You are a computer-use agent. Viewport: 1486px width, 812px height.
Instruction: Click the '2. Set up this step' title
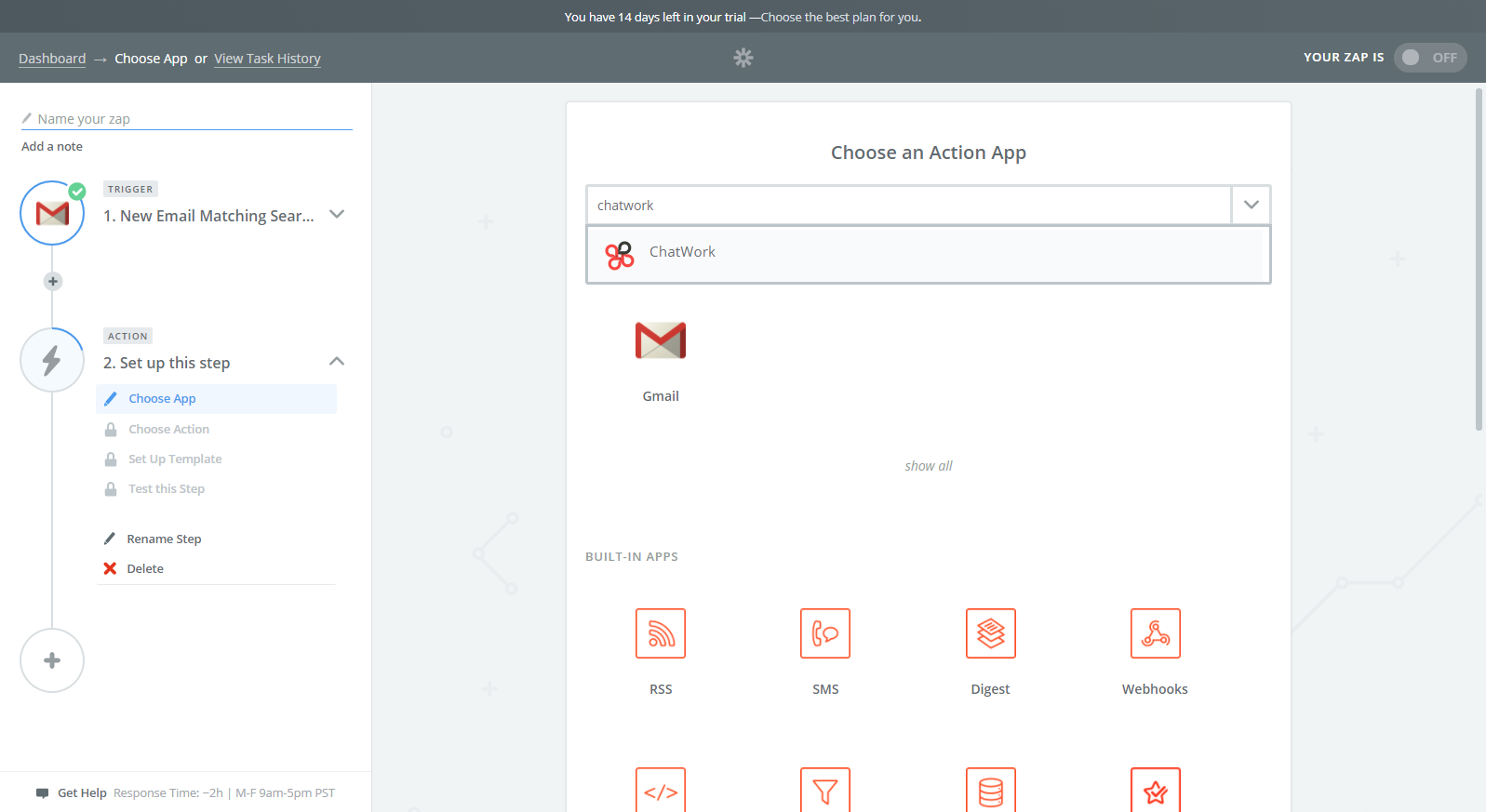coord(167,363)
